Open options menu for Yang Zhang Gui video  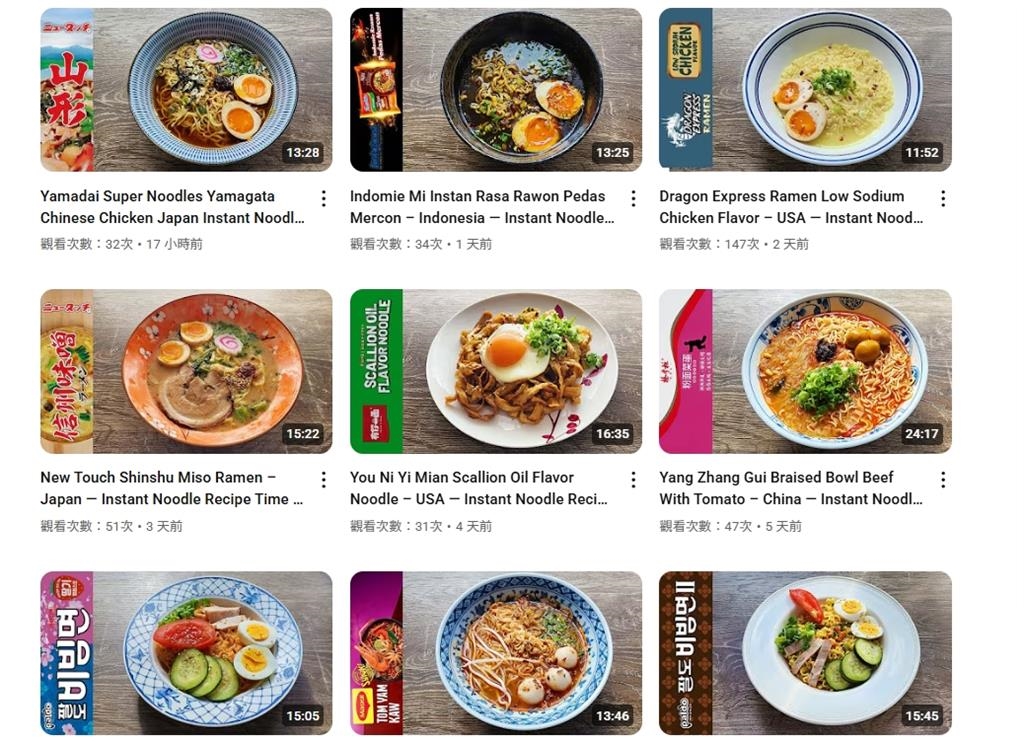(943, 479)
